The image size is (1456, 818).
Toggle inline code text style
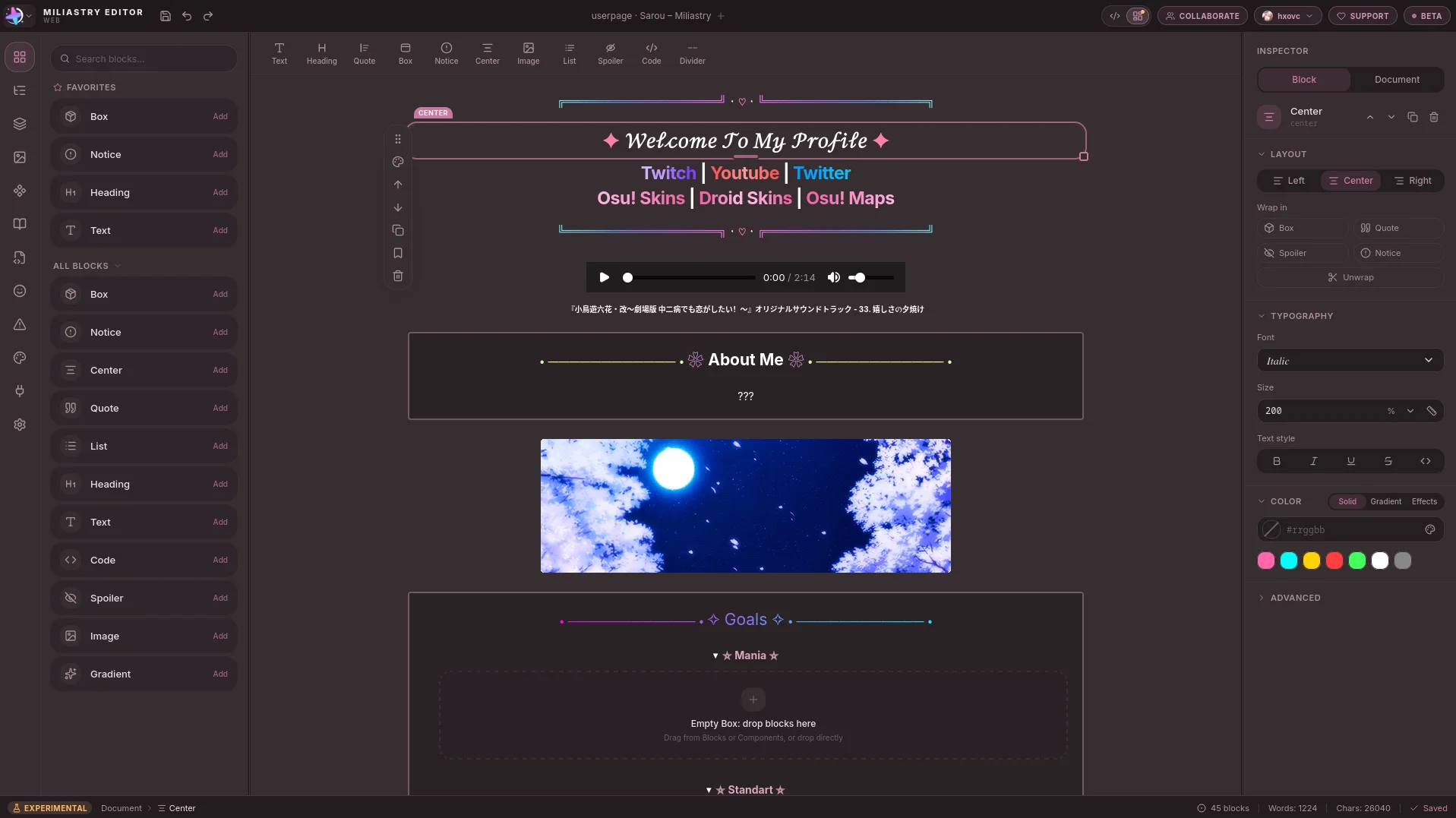(1426, 461)
